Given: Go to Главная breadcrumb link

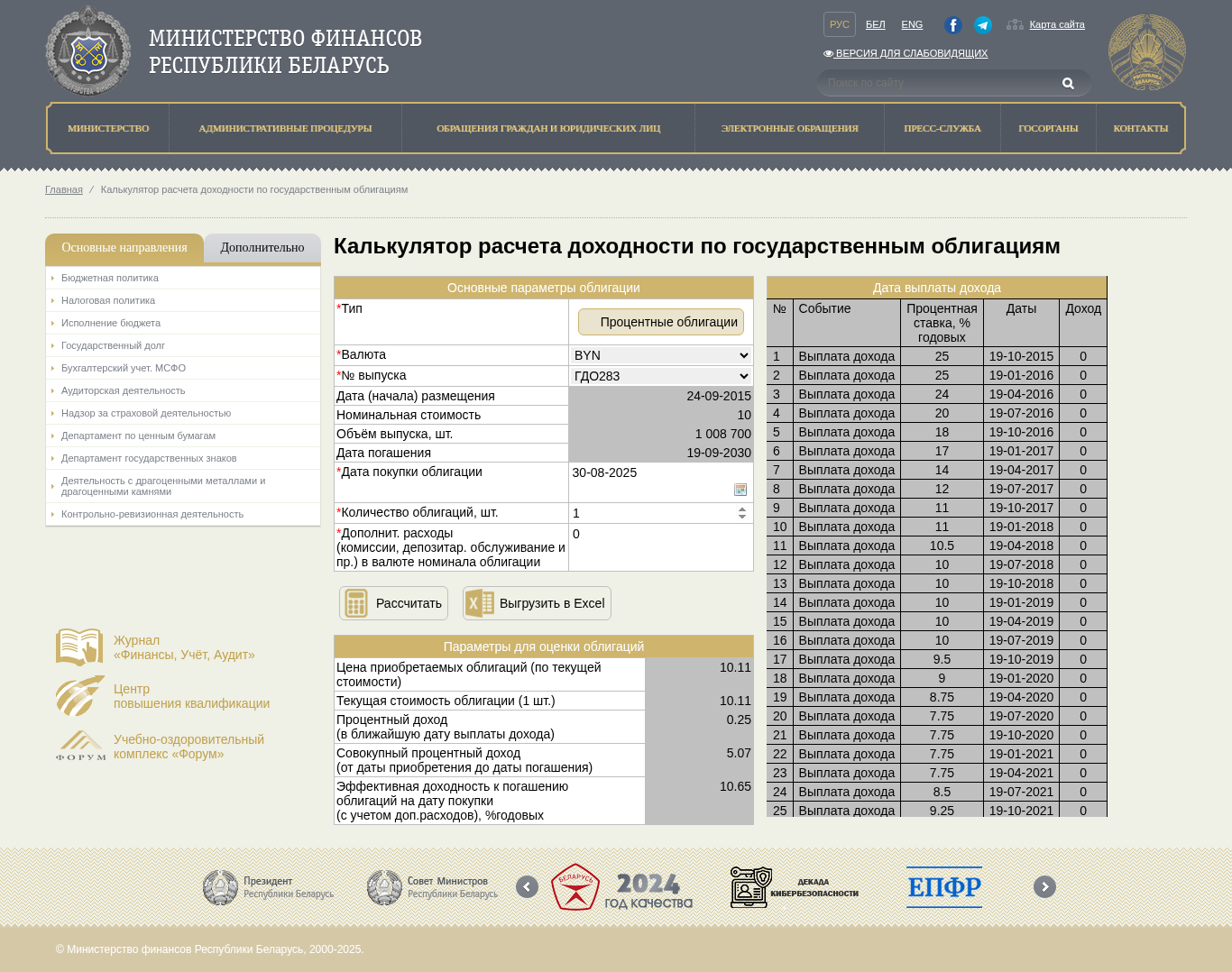Looking at the screenshot, I should (x=64, y=189).
